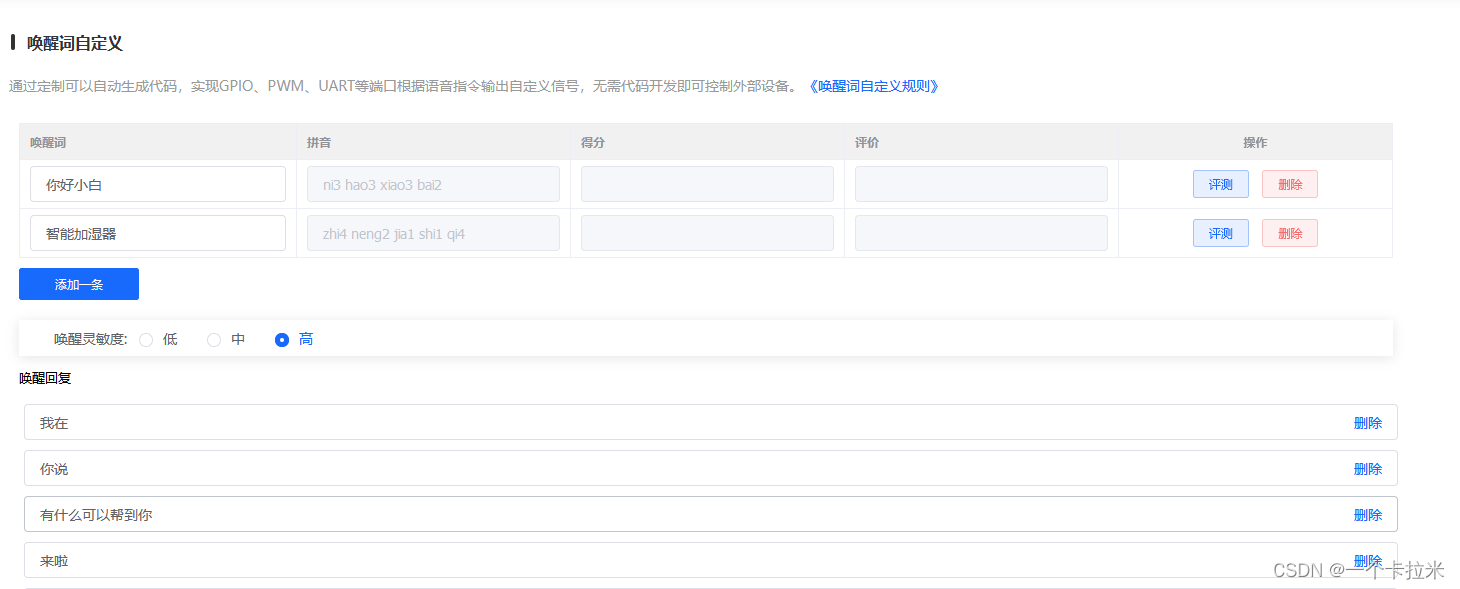This screenshot has height=589, width=1460.
Task: Click pinyin field ni3 hao3 xiao3 bai2
Action: 433,184
